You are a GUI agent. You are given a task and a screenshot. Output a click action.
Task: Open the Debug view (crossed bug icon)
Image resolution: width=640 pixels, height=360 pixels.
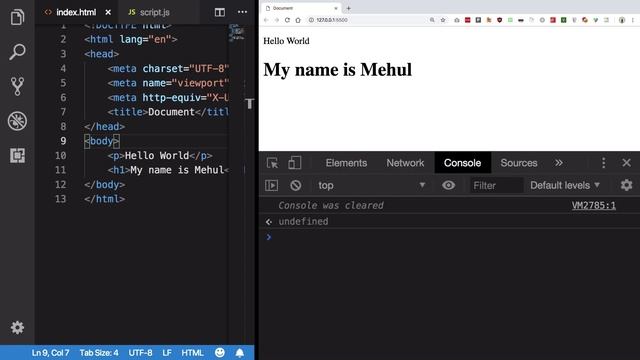point(17,121)
